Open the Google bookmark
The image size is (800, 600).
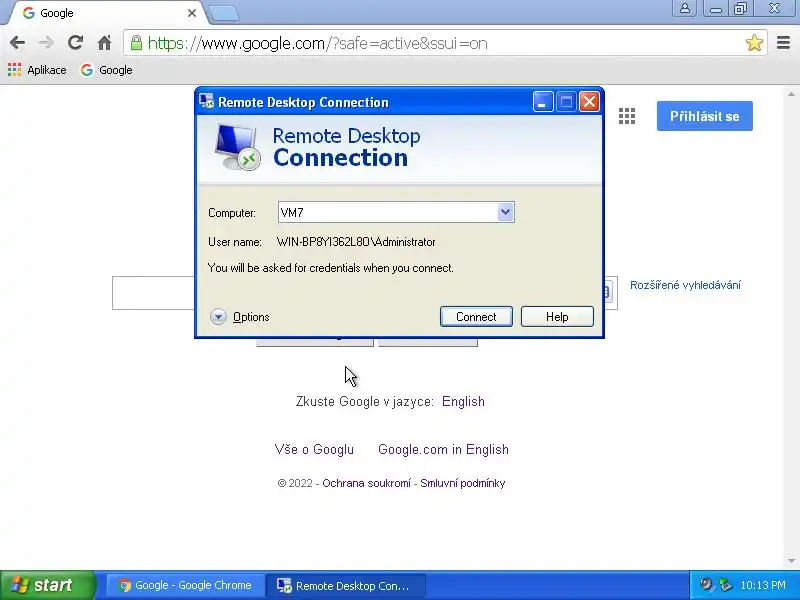coord(107,70)
